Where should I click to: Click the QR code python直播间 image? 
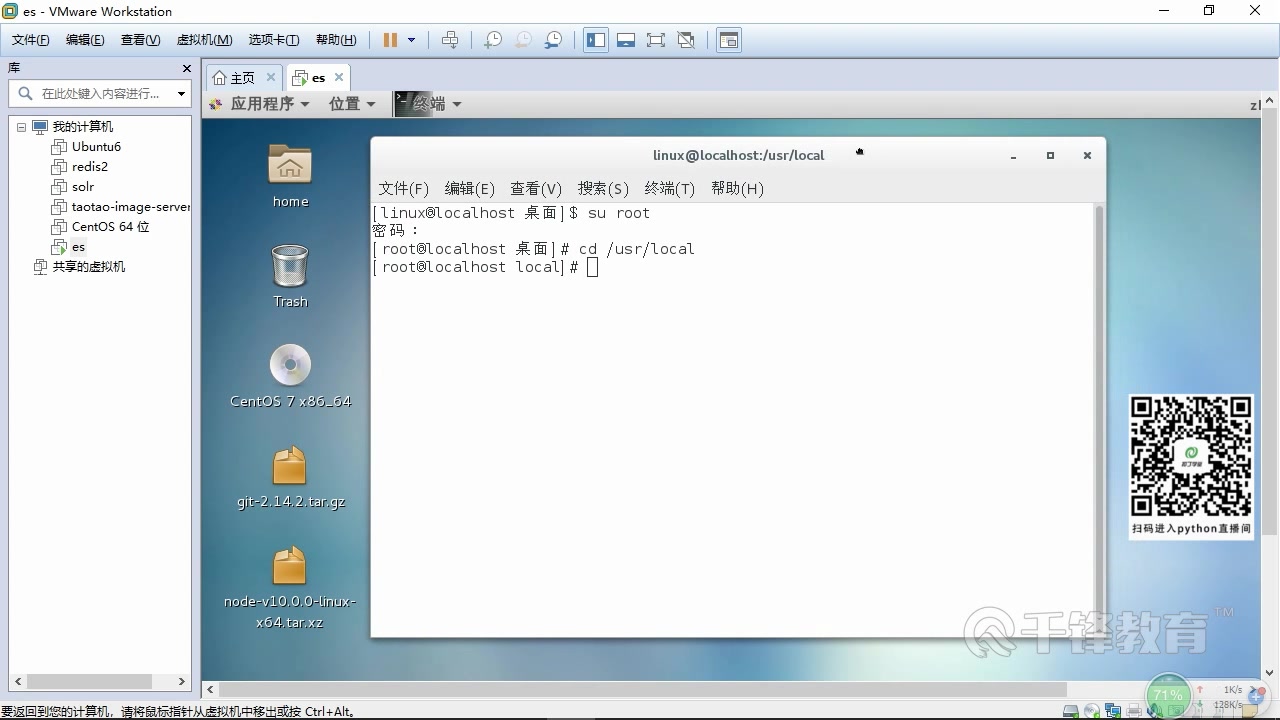click(x=1191, y=466)
